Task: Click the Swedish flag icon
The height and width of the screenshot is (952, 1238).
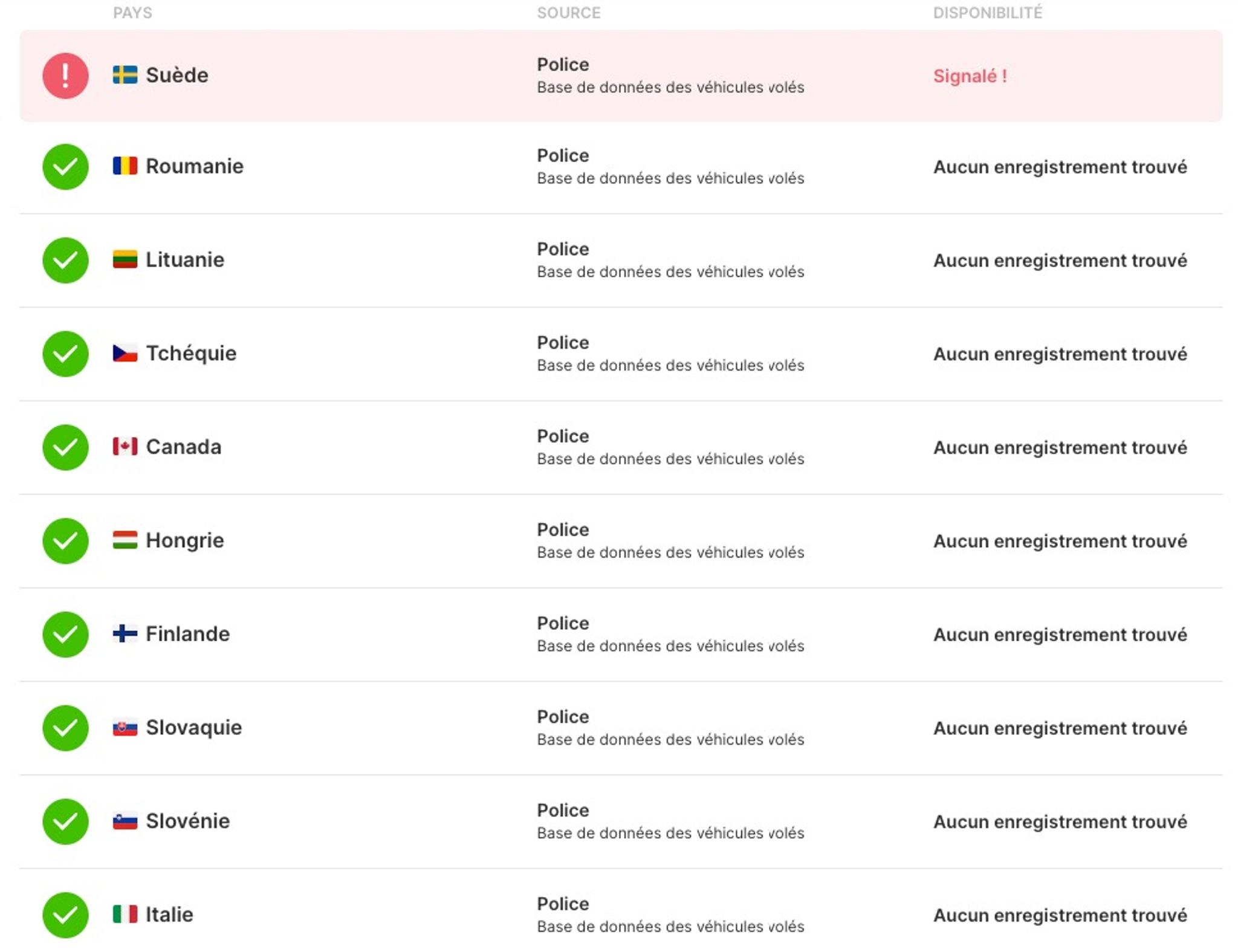Action: 125,75
